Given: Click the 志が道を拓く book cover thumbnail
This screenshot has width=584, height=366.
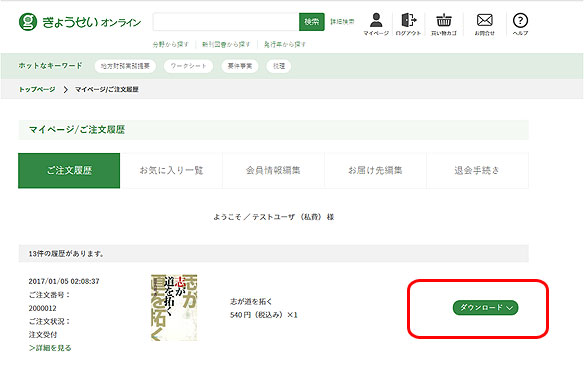Looking at the screenshot, I should pyautogui.click(x=174, y=308).
